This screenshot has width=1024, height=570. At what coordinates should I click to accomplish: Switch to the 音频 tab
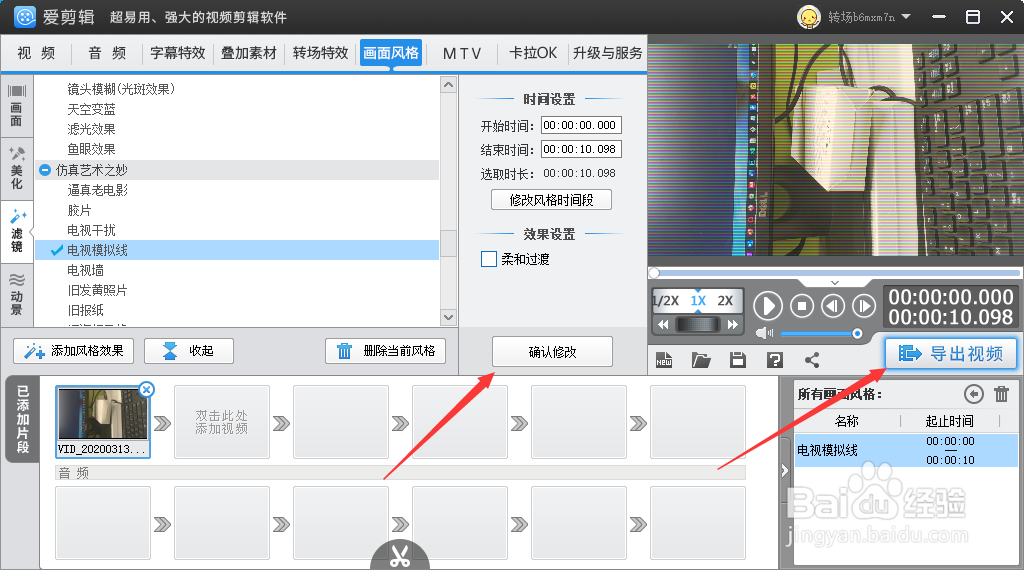107,53
